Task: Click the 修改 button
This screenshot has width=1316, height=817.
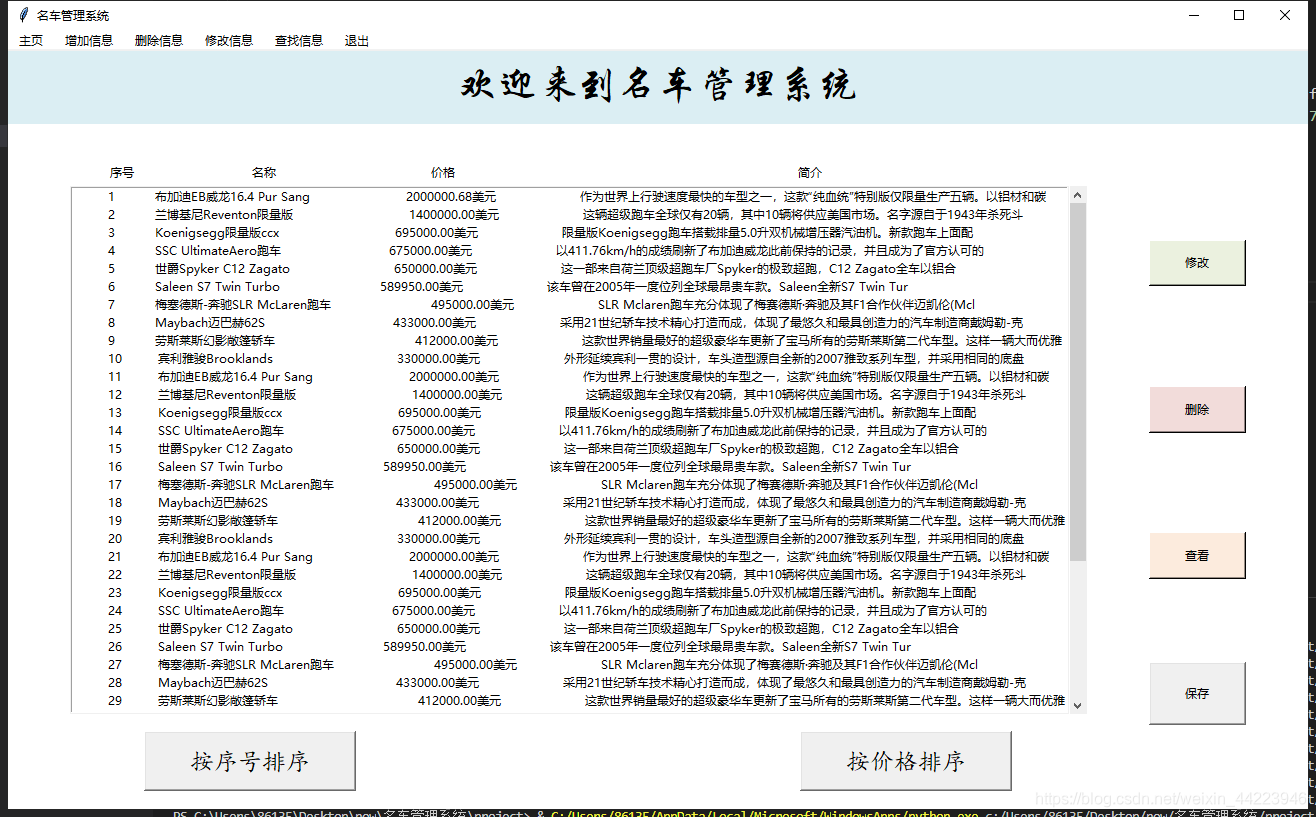Action: (1197, 262)
